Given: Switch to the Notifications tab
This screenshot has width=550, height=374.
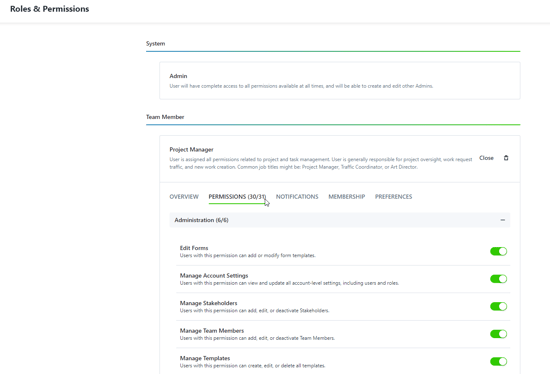Looking at the screenshot, I should 297,196.
